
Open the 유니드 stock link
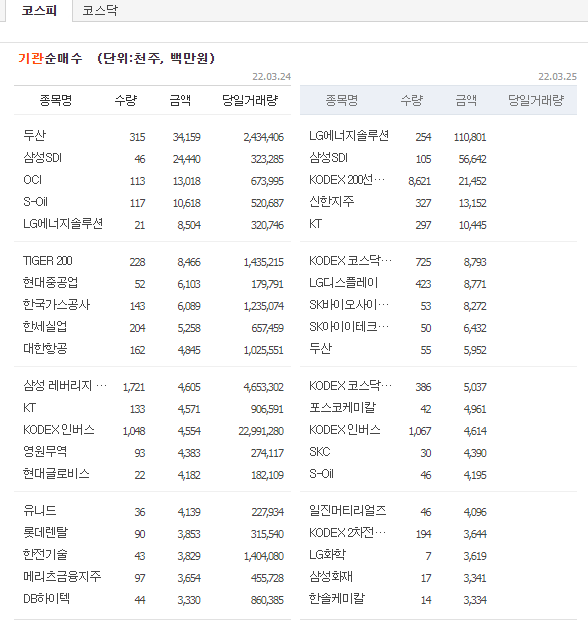click(39, 511)
